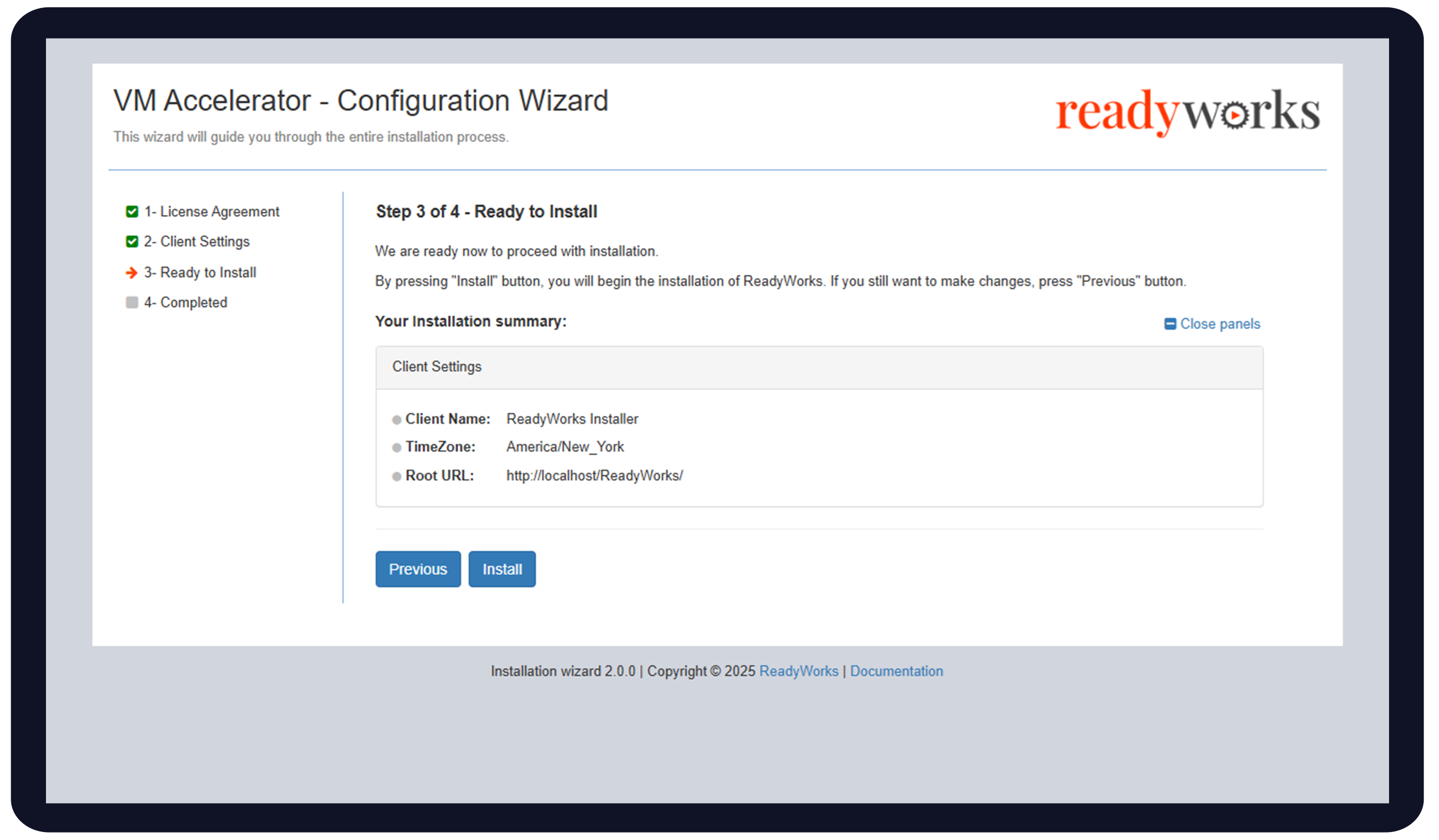The width and height of the screenshot is (1439, 840).
Task: Click the 'Root URL:' label
Action: click(x=440, y=476)
